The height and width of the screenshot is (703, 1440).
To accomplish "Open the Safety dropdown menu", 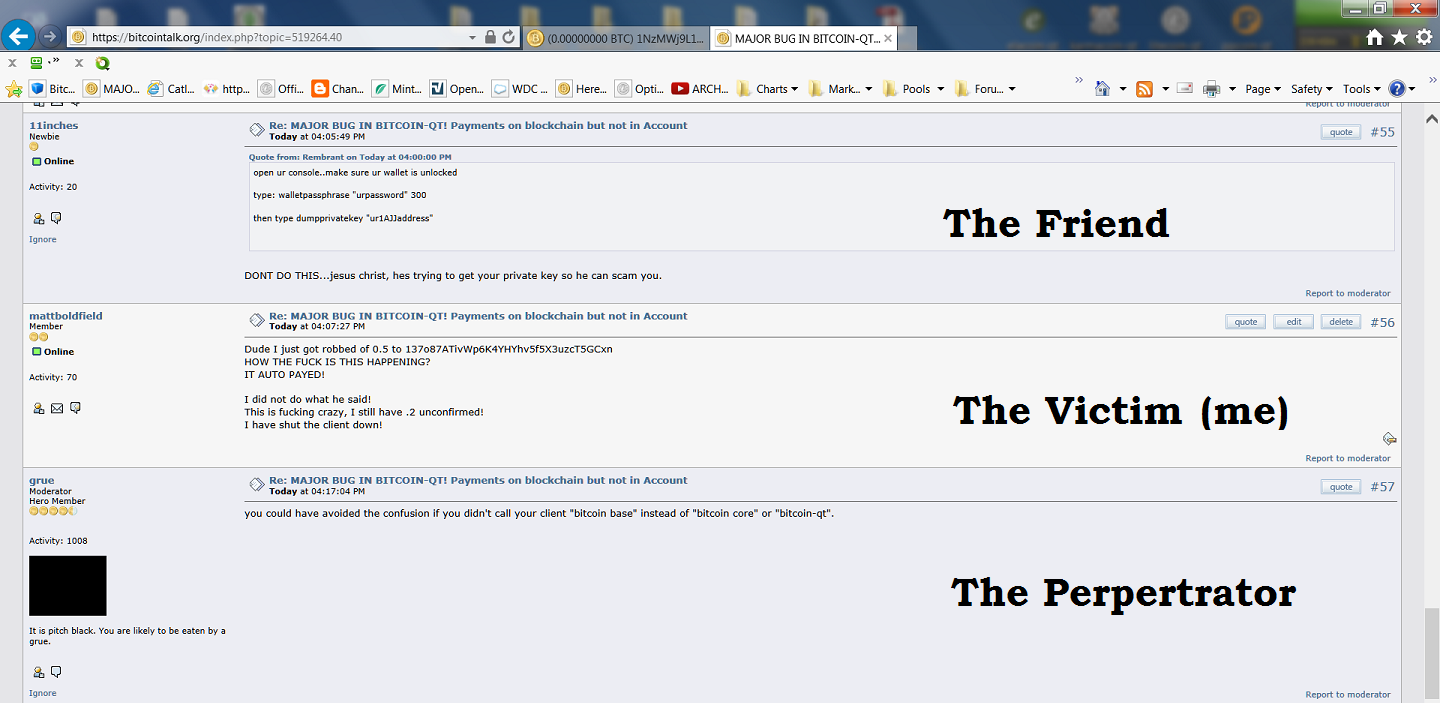I will pos(1313,89).
